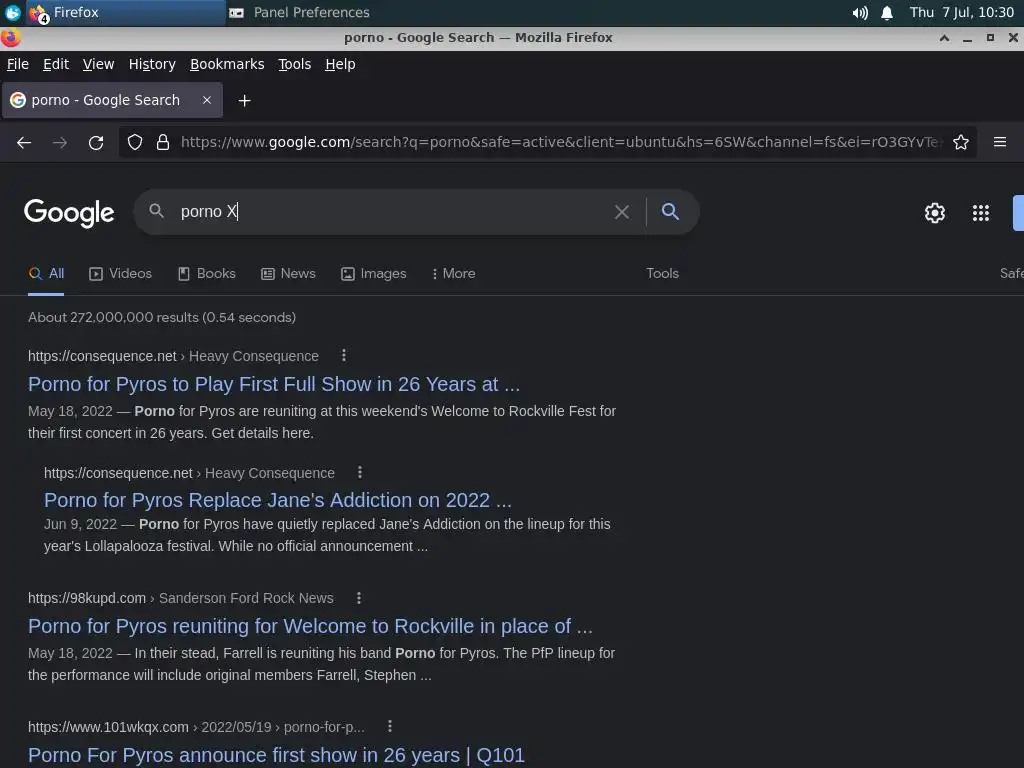Screen dimensions: 1024x768
Task: Close the Google Search tab
Action: pos(206,100)
